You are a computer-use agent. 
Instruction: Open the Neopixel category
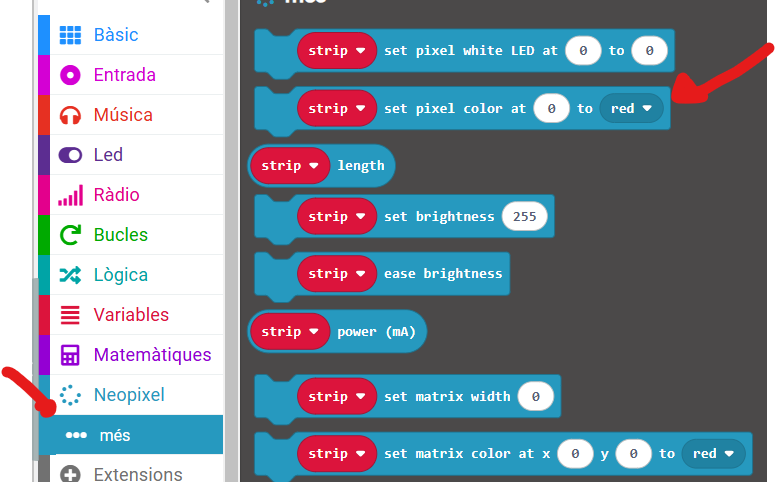click(x=128, y=395)
